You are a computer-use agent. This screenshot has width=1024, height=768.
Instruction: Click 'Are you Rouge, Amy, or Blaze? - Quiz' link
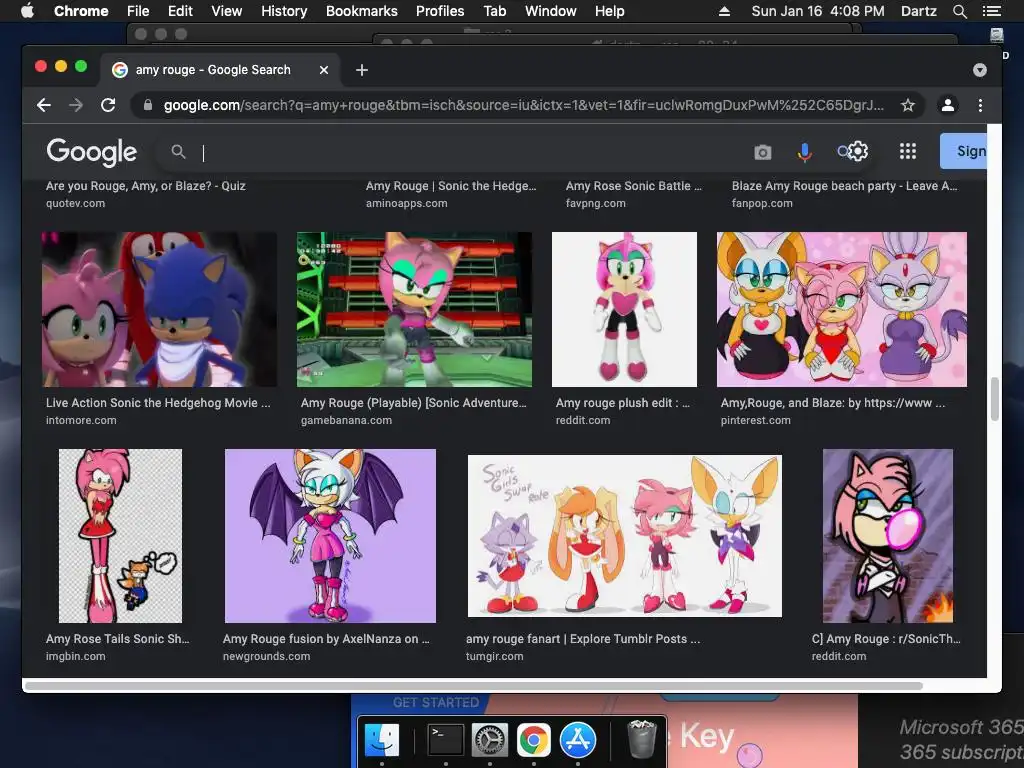146,186
